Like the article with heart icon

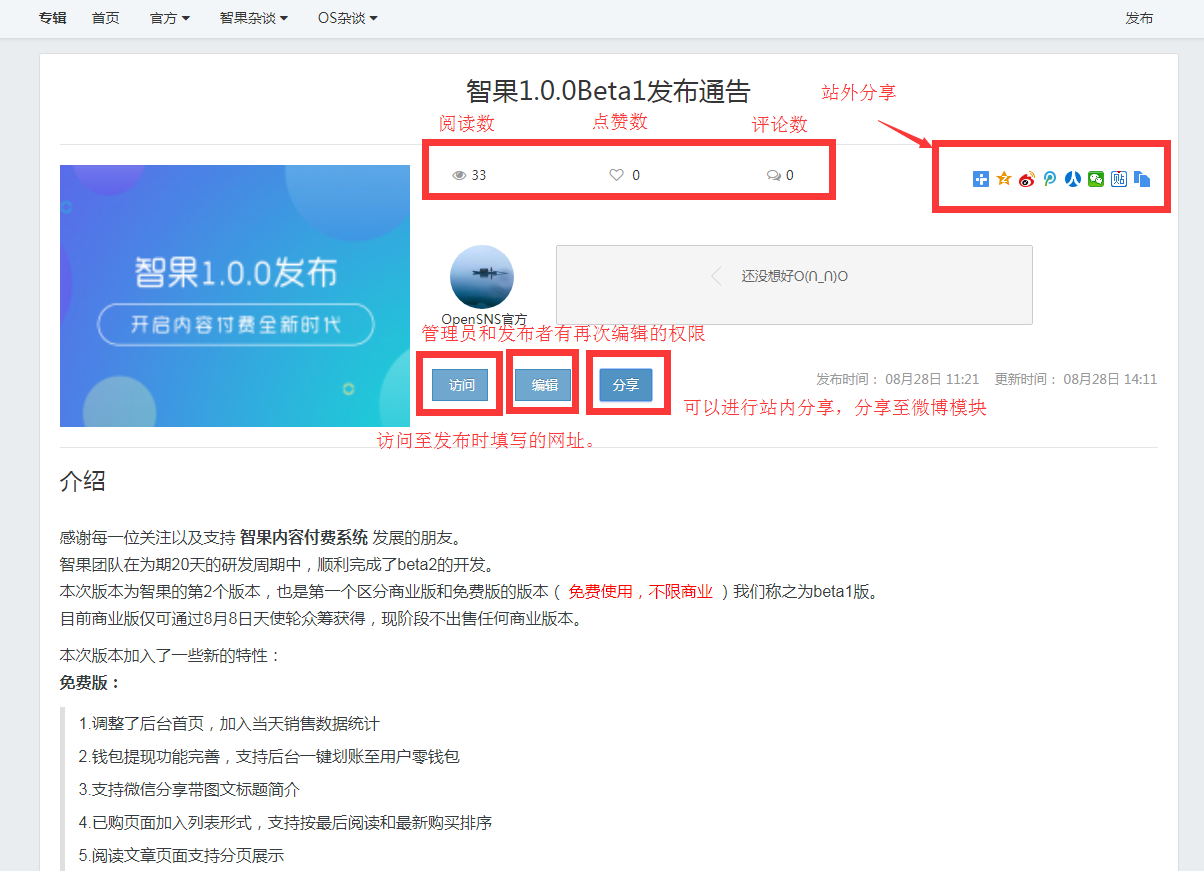pyautogui.click(x=616, y=175)
